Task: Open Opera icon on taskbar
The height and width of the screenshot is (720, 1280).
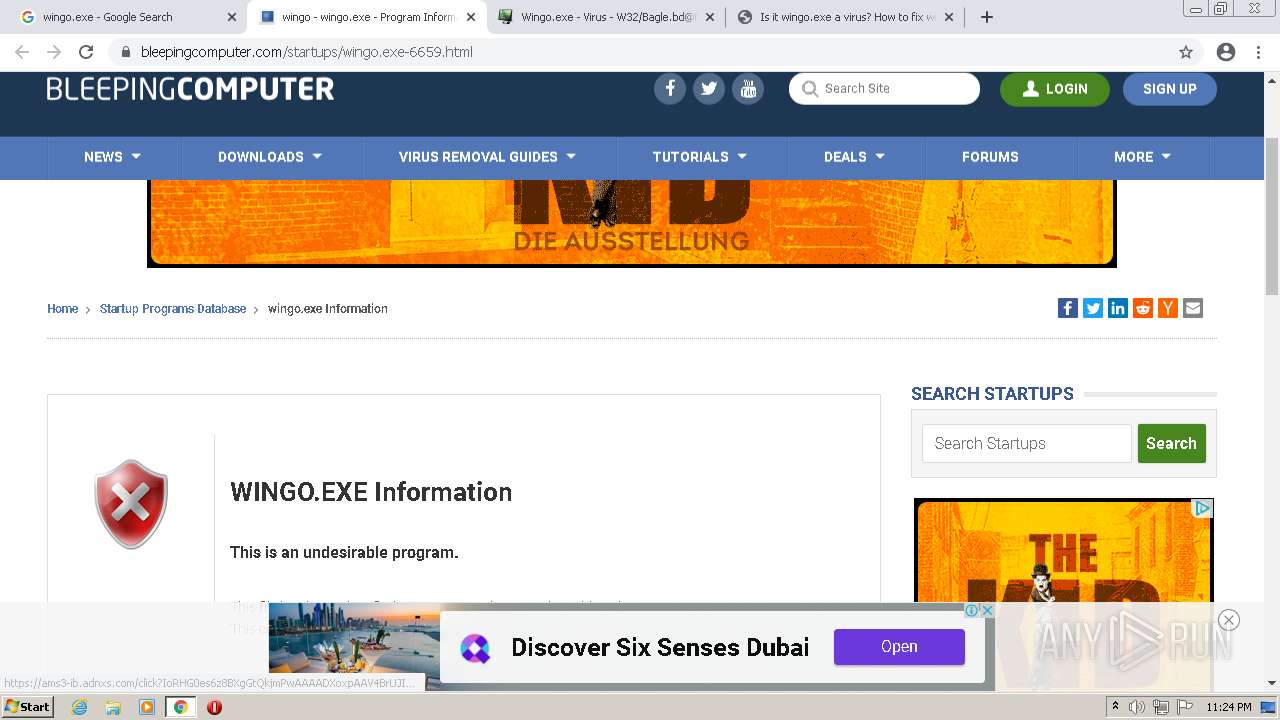Action: (x=214, y=707)
